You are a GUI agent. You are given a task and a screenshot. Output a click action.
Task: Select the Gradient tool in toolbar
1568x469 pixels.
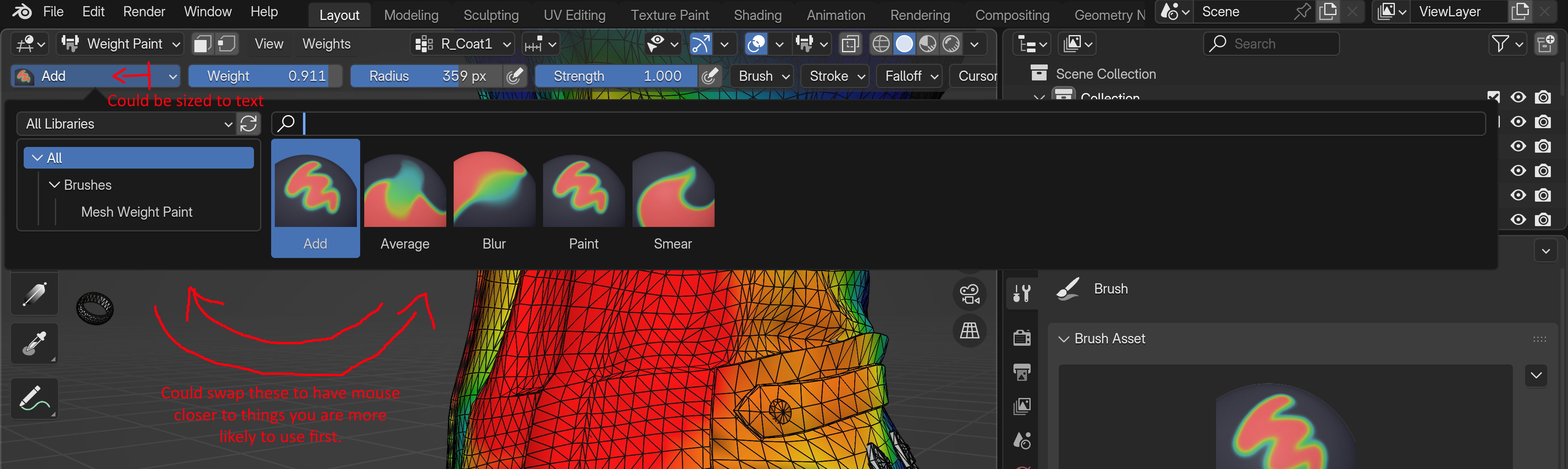(35, 294)
